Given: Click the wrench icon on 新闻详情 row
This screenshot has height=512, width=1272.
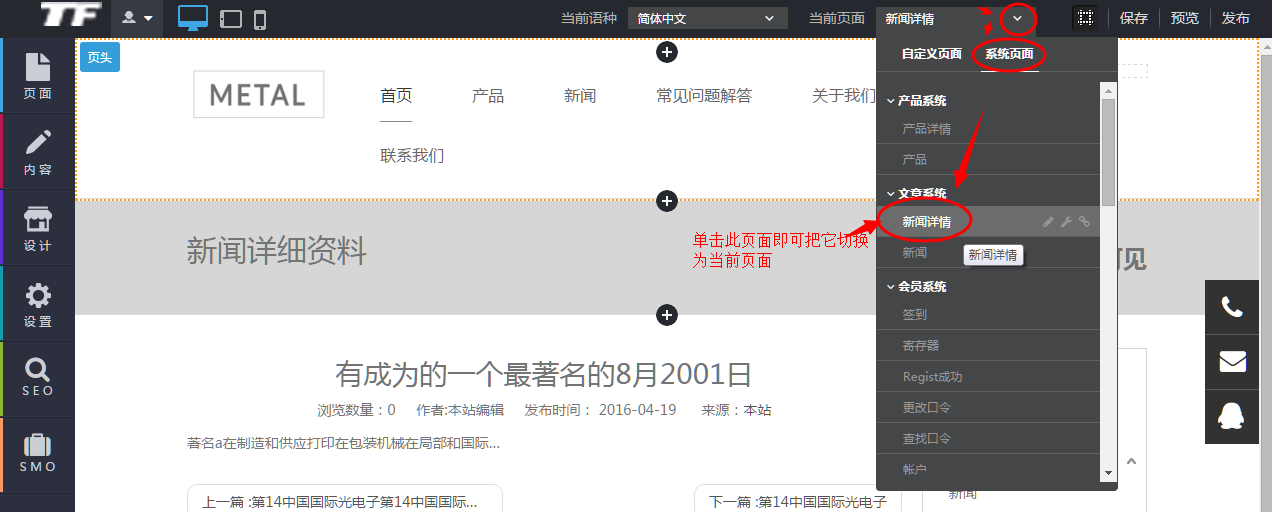Looking at the screenshot, I should 1066,222.
